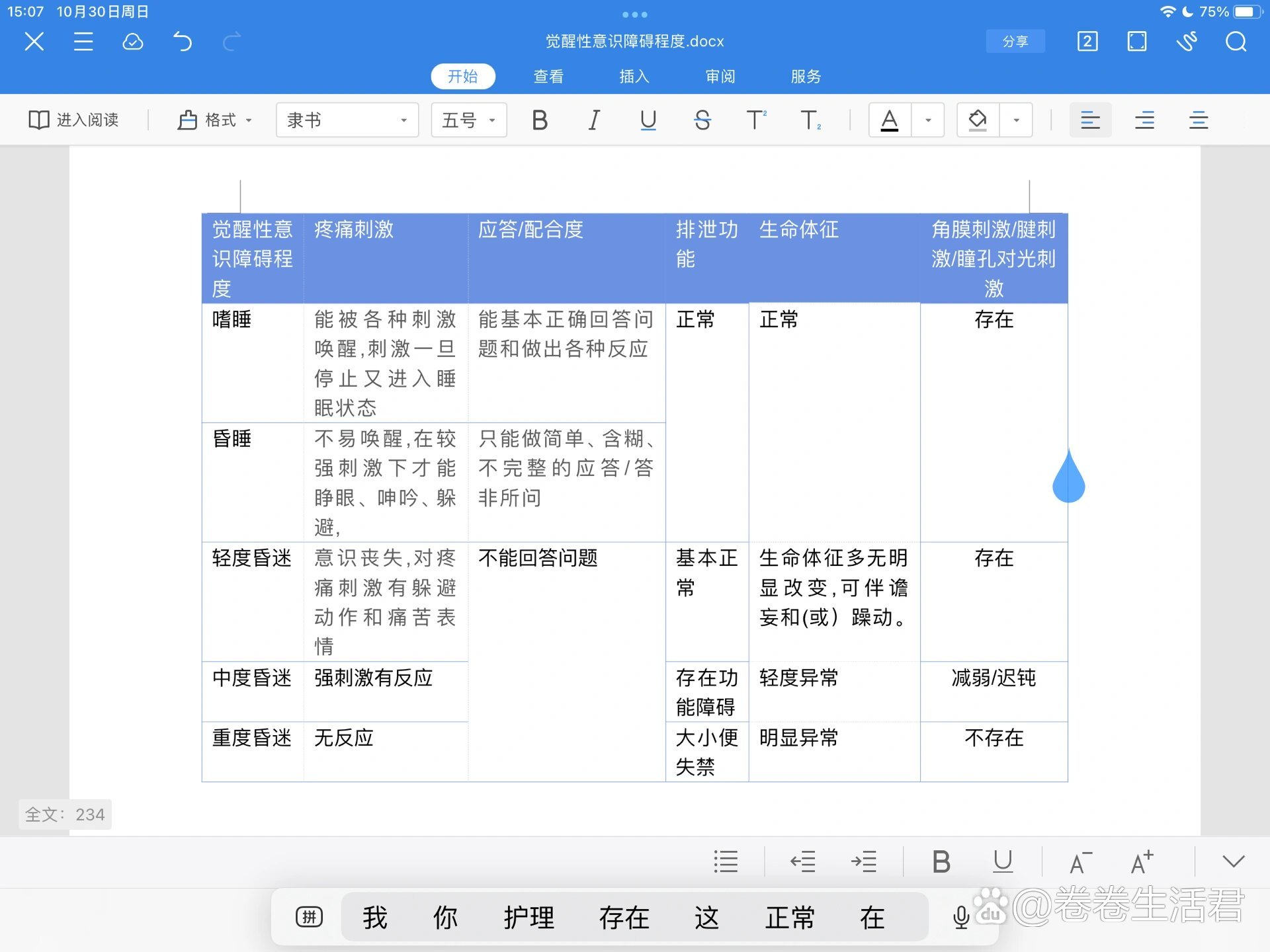The width and height of the screenshot is (1270, 952).
Task: Open the 格式 format options
Action: 214,120
